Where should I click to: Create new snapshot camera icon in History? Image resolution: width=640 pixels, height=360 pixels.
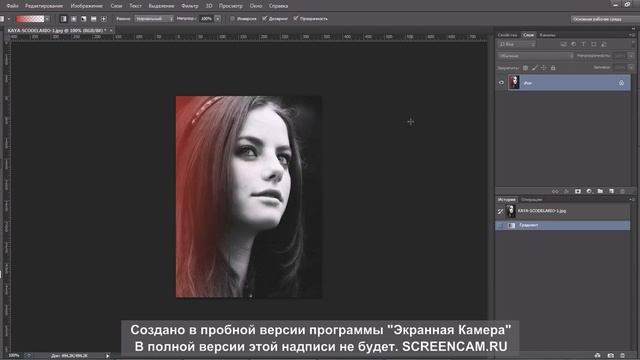pyautogui.click(x=611, y=356)
